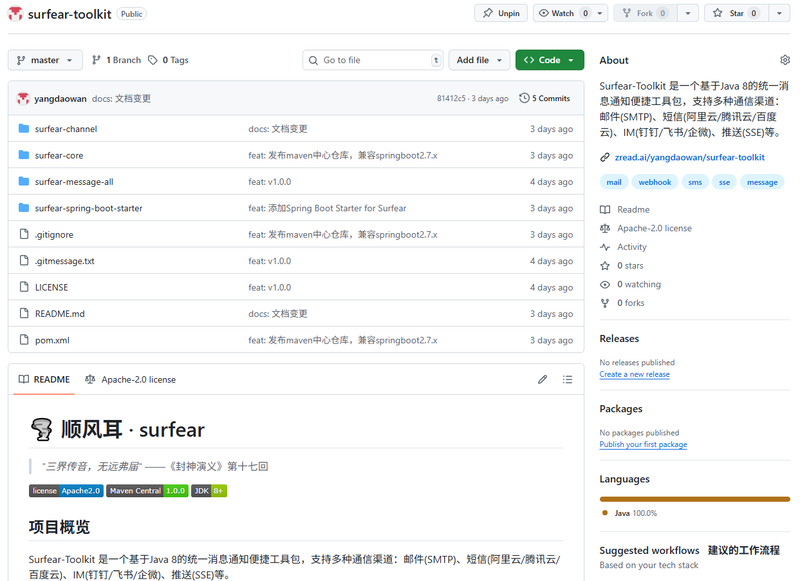Click the surfear-spring-boot-starter folder icon
800x581 pixels.
tap(23, 208)
